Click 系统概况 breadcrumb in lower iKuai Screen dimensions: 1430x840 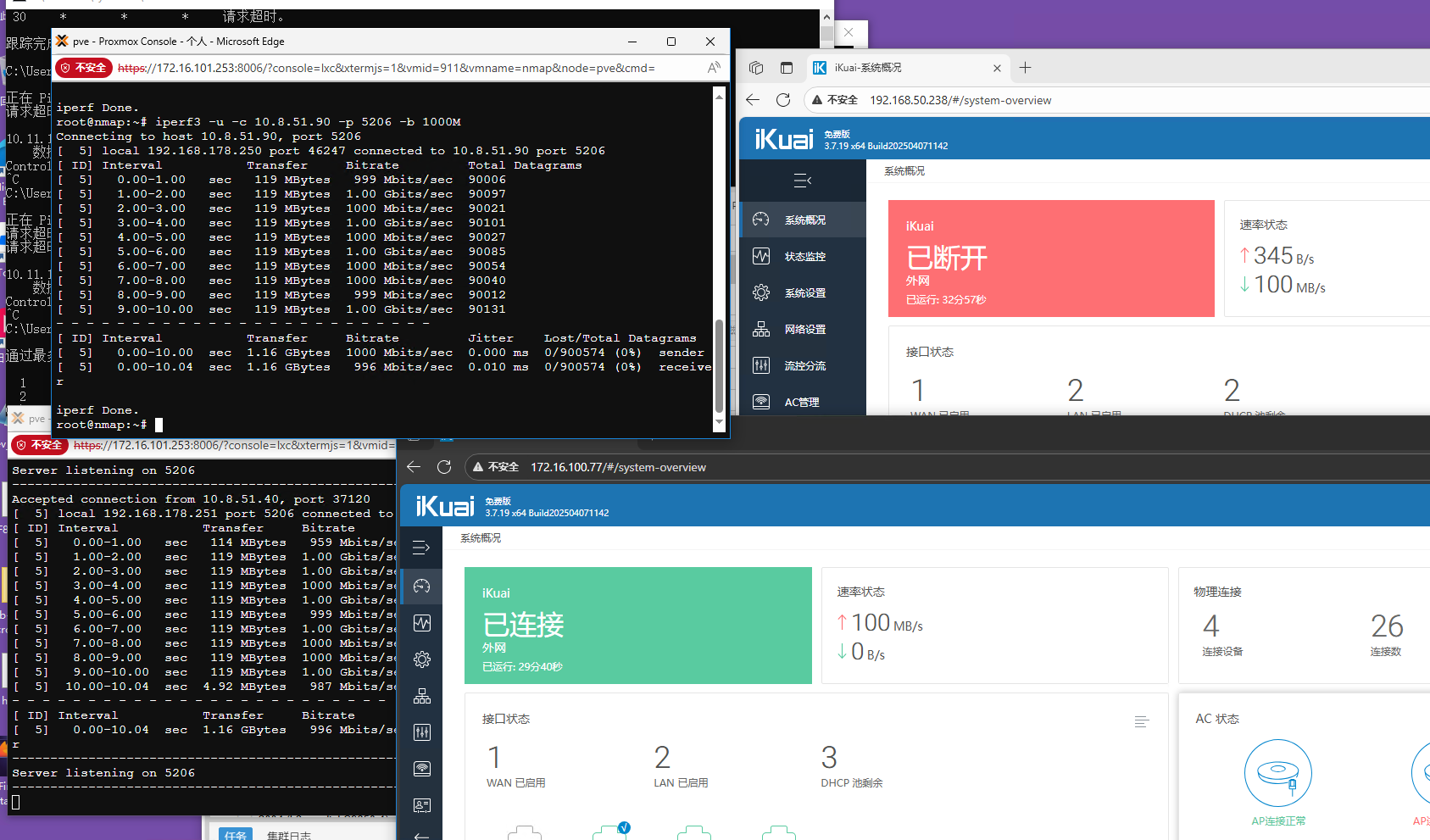[x=481, y=538]
